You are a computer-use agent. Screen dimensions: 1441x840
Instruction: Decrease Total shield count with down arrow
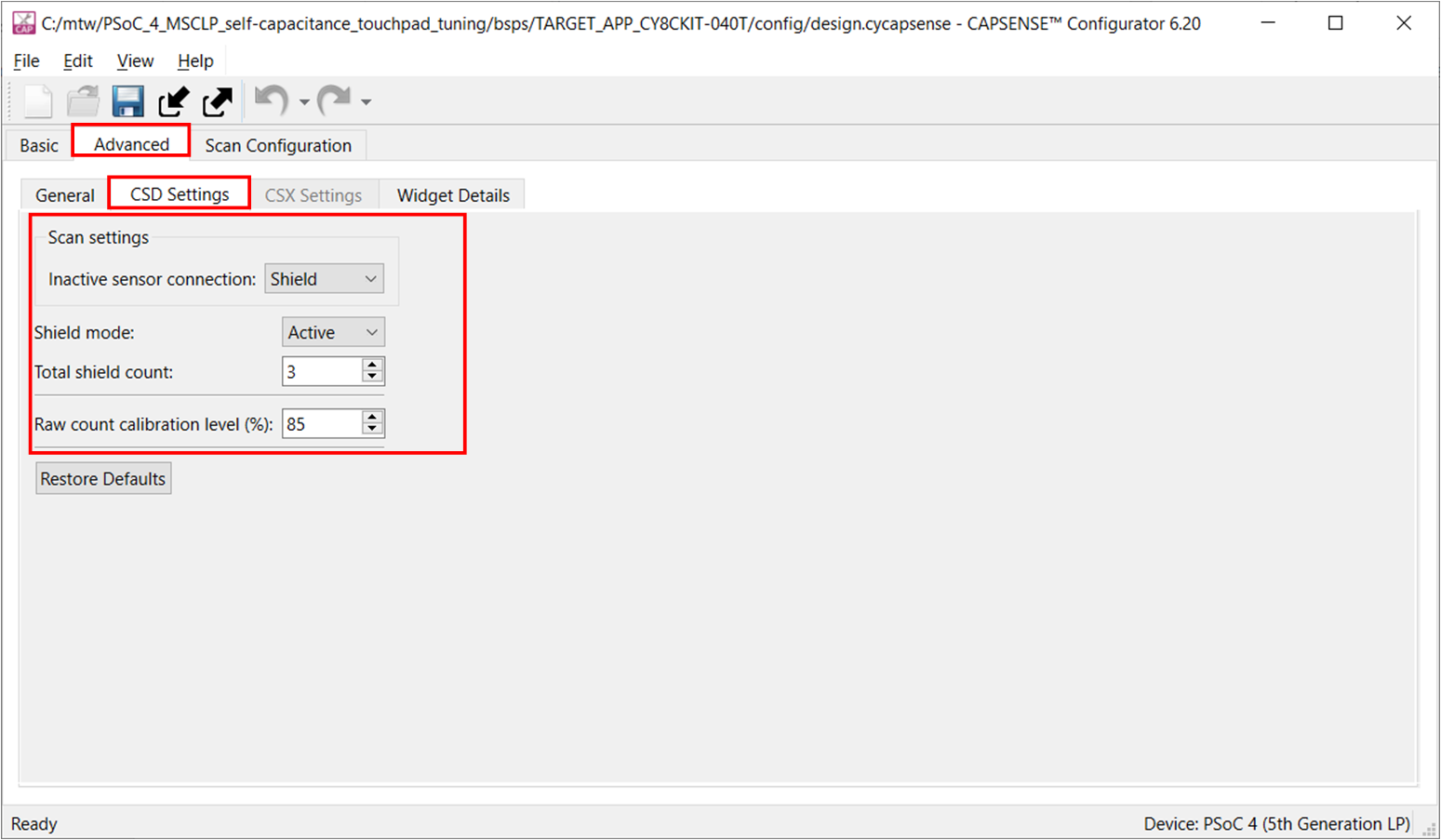372,377
